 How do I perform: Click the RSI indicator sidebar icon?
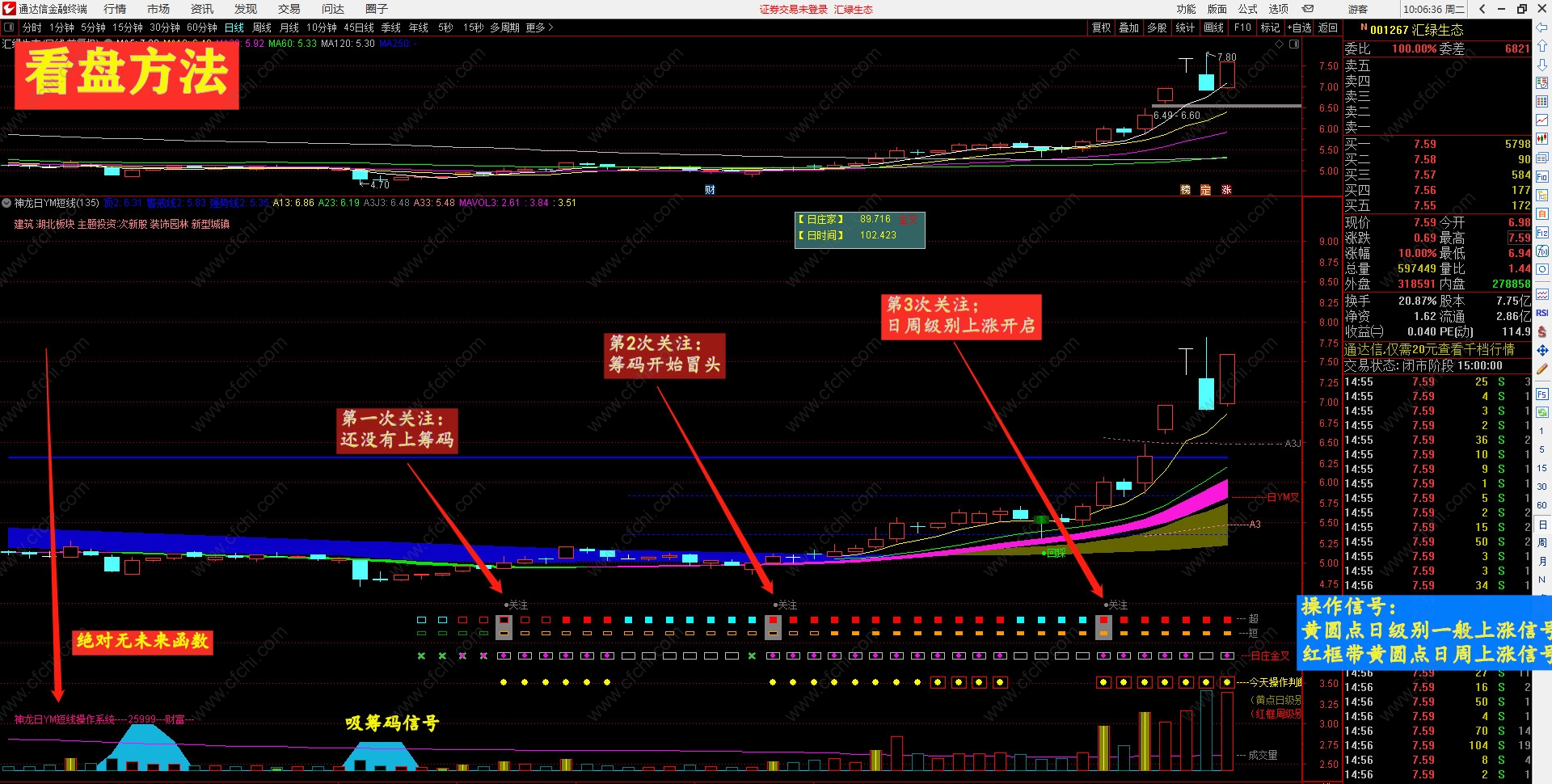[1542, 313]
